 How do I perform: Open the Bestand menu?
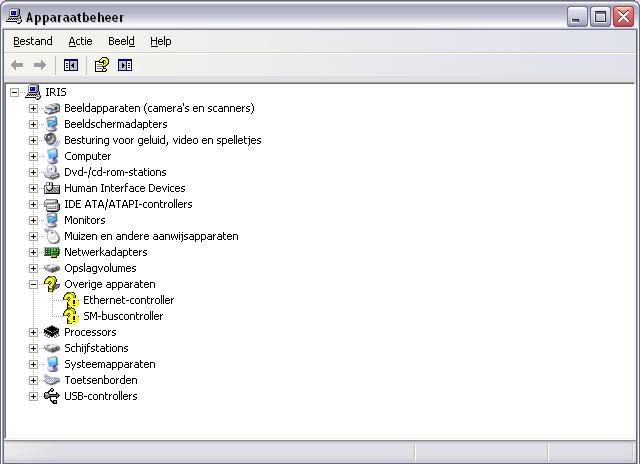(33, 41)
